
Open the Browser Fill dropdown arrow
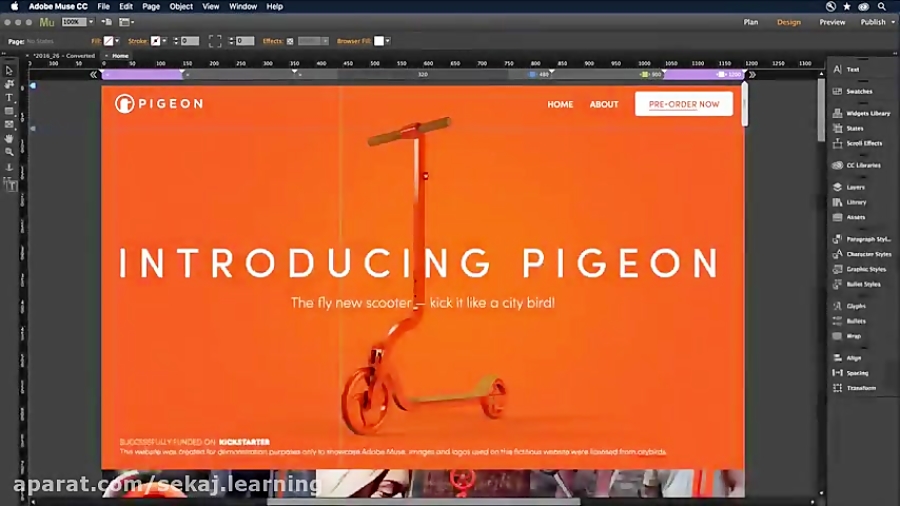point(388,41)
